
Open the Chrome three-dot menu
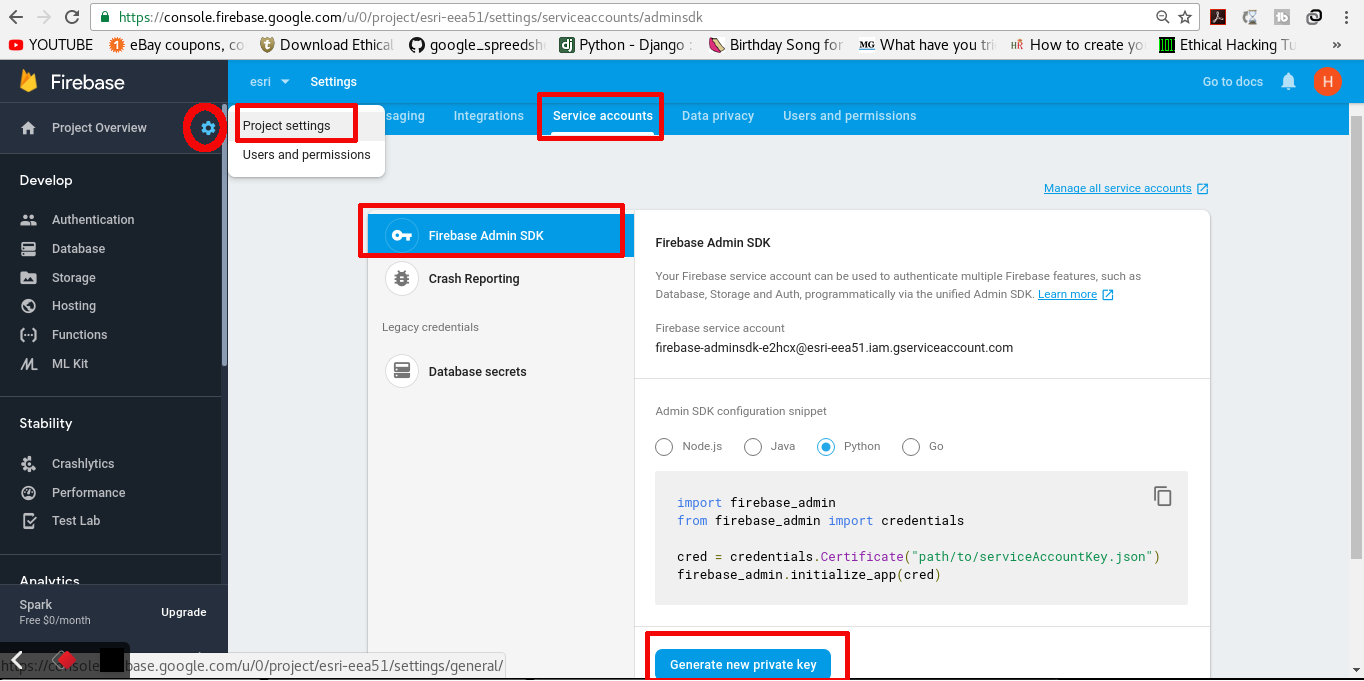point(1345,17)
